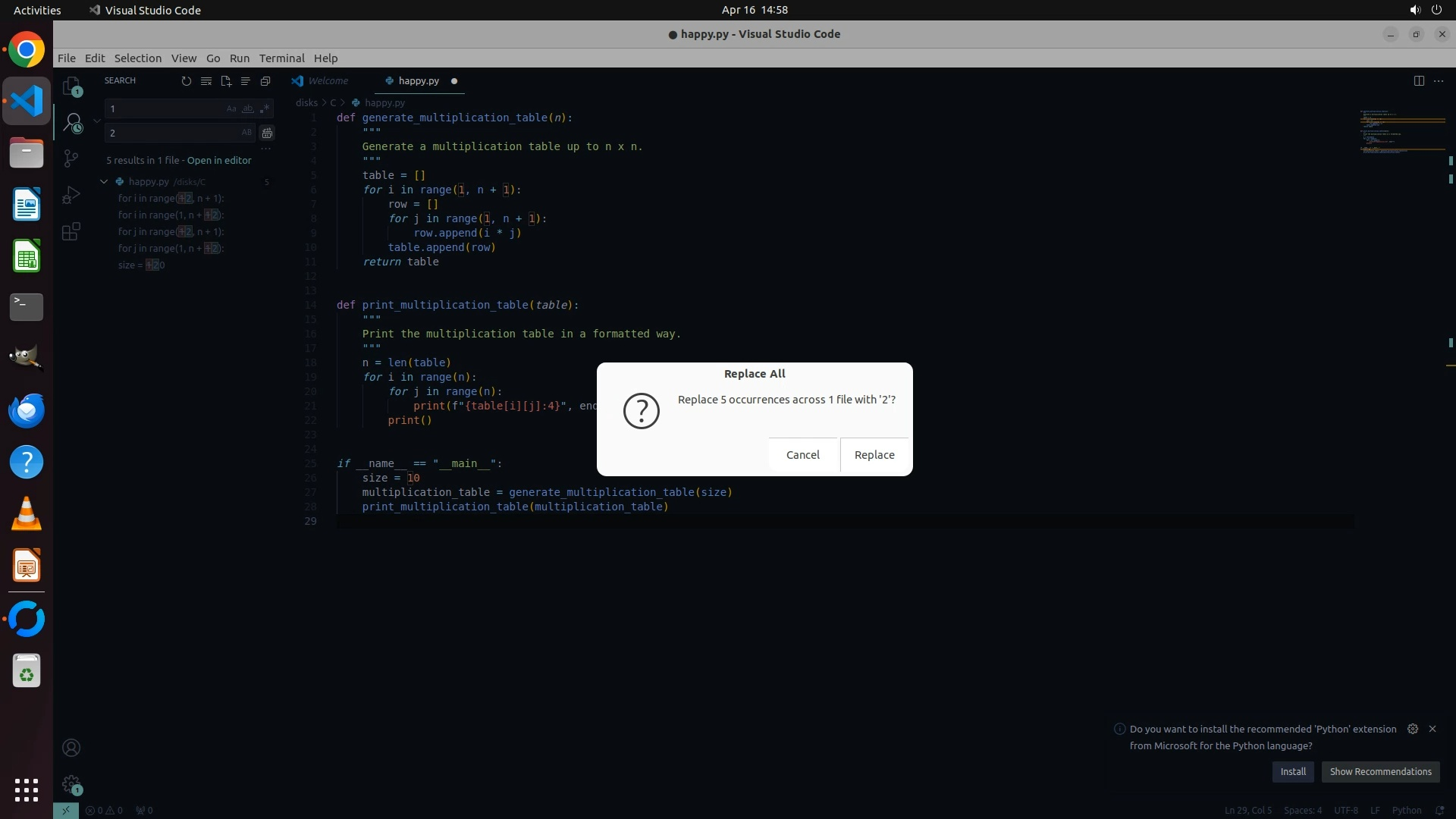The height and width of the screenshot is (819, 1456).
Task: Switch to the Welcome tab
Action: pyautogui.click(x=328, y=81)
